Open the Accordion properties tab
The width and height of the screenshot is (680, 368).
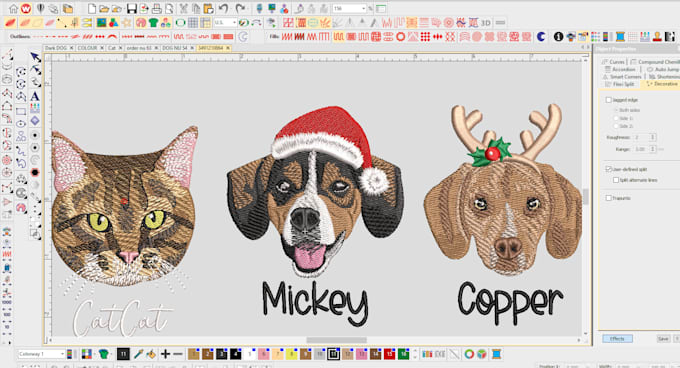point(621,69)
